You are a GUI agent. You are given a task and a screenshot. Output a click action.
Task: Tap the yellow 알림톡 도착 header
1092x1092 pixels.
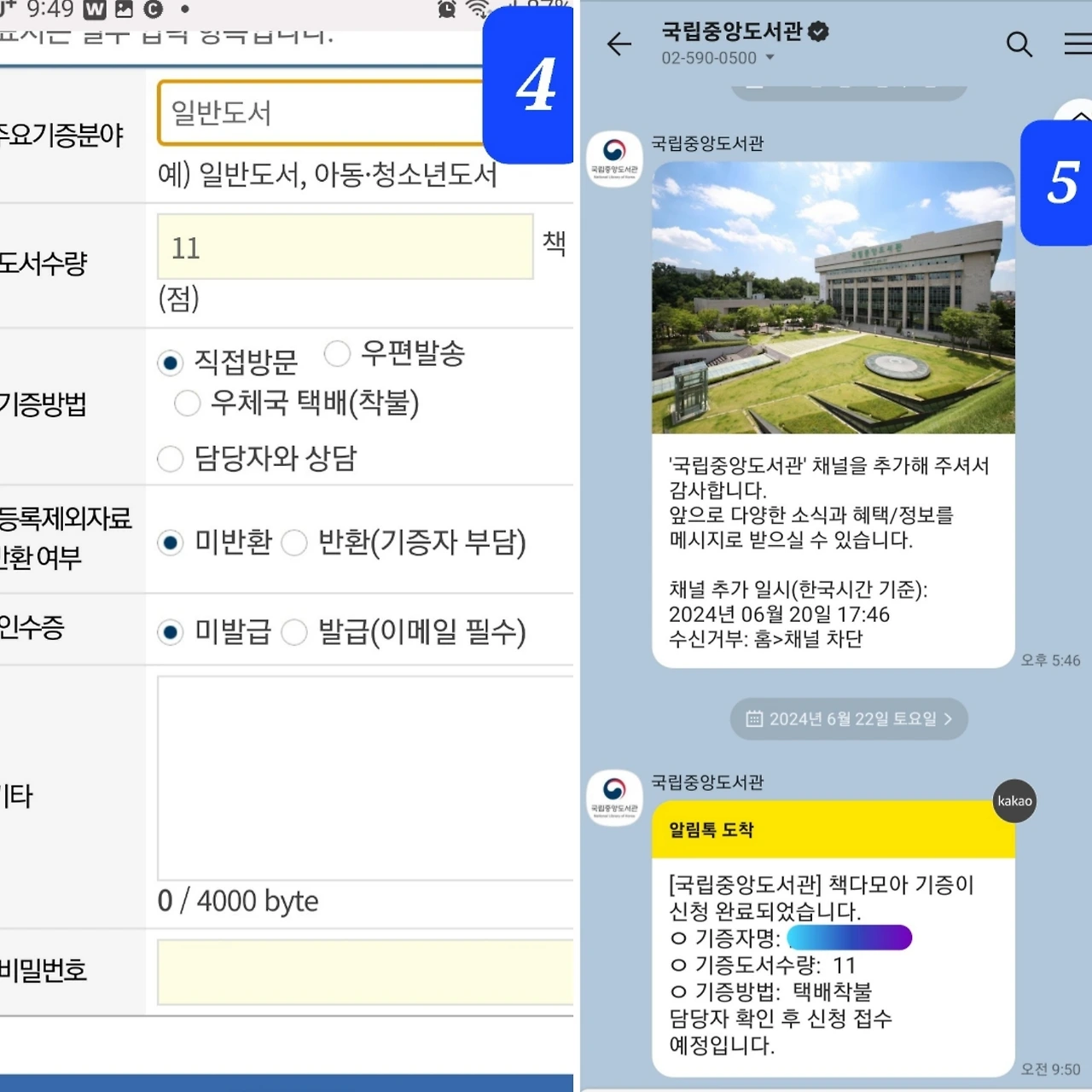click(834, 829)
